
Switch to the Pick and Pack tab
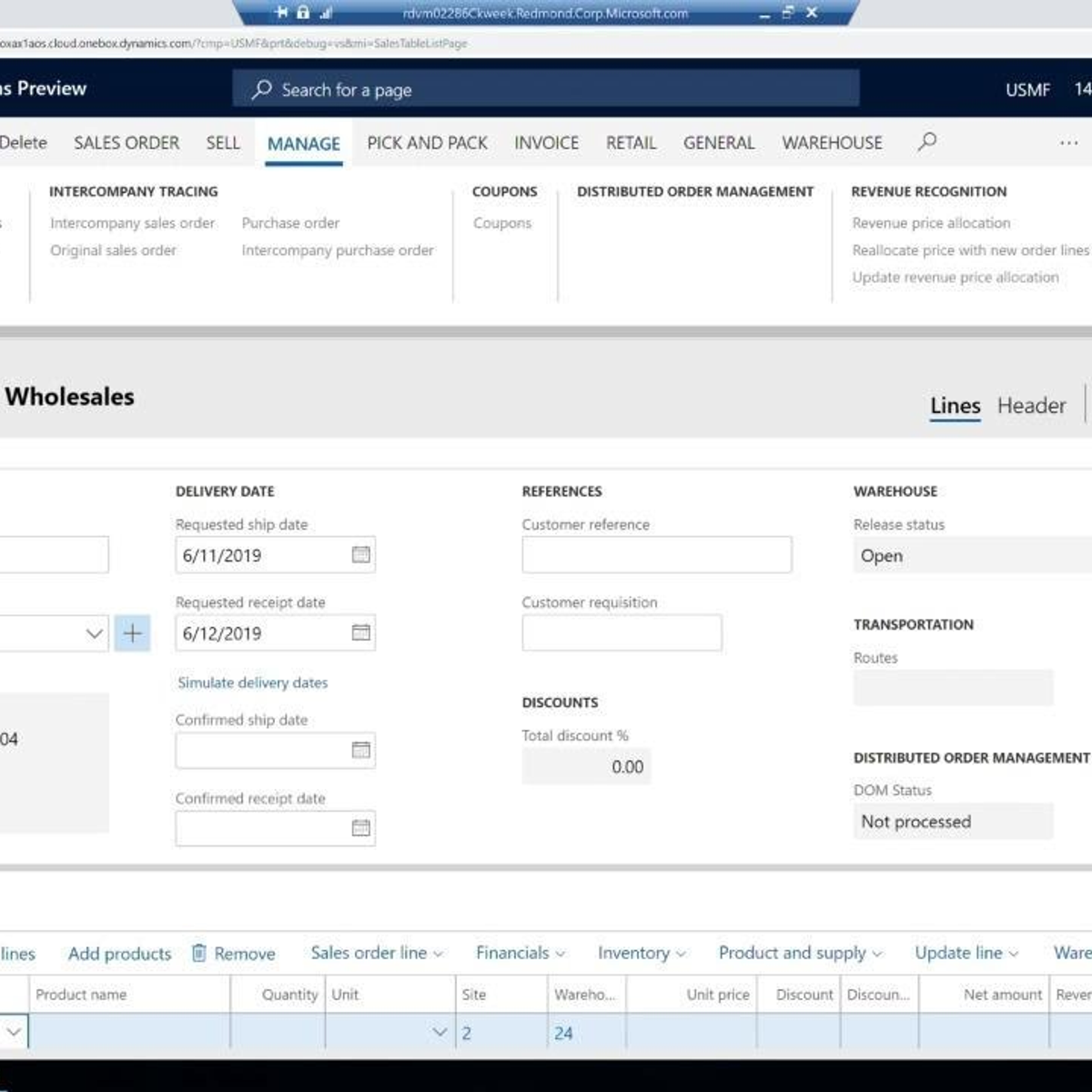tap(427, 143)
